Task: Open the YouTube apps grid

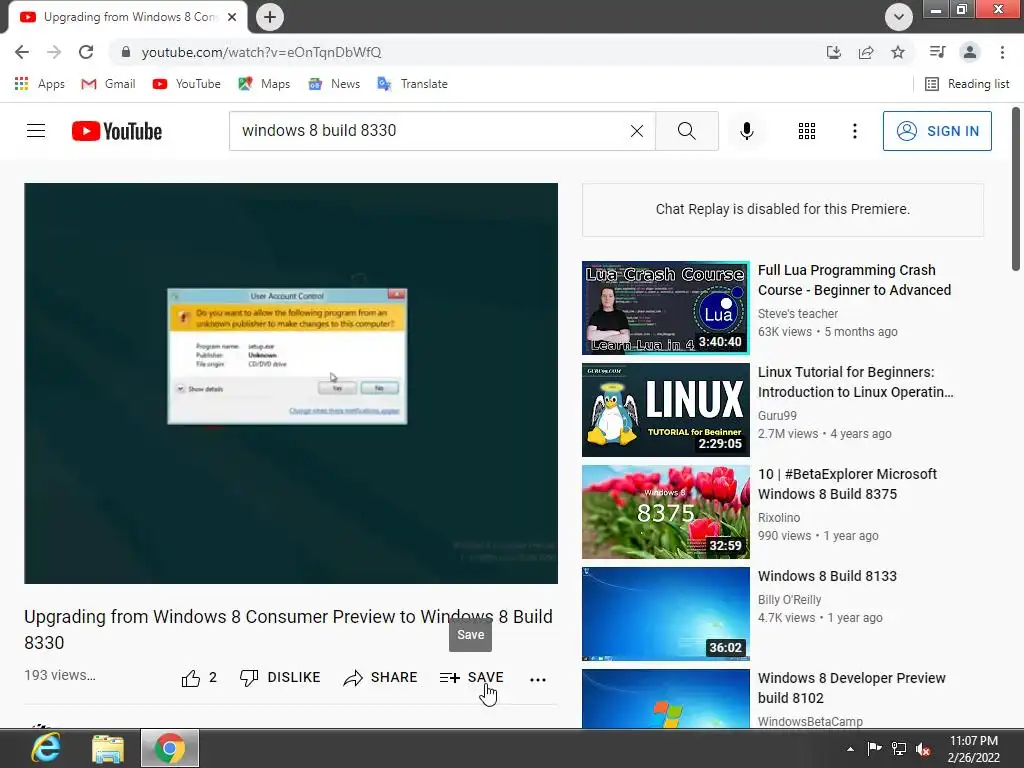Action: [807, 131]
